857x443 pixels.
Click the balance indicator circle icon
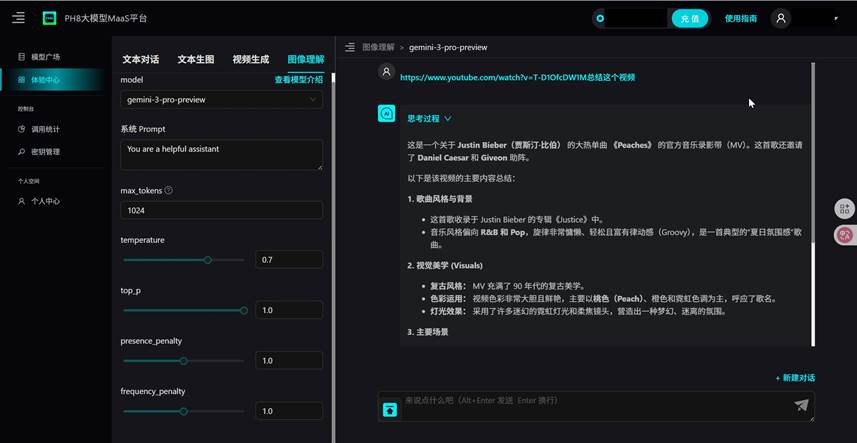coord(600,19)
